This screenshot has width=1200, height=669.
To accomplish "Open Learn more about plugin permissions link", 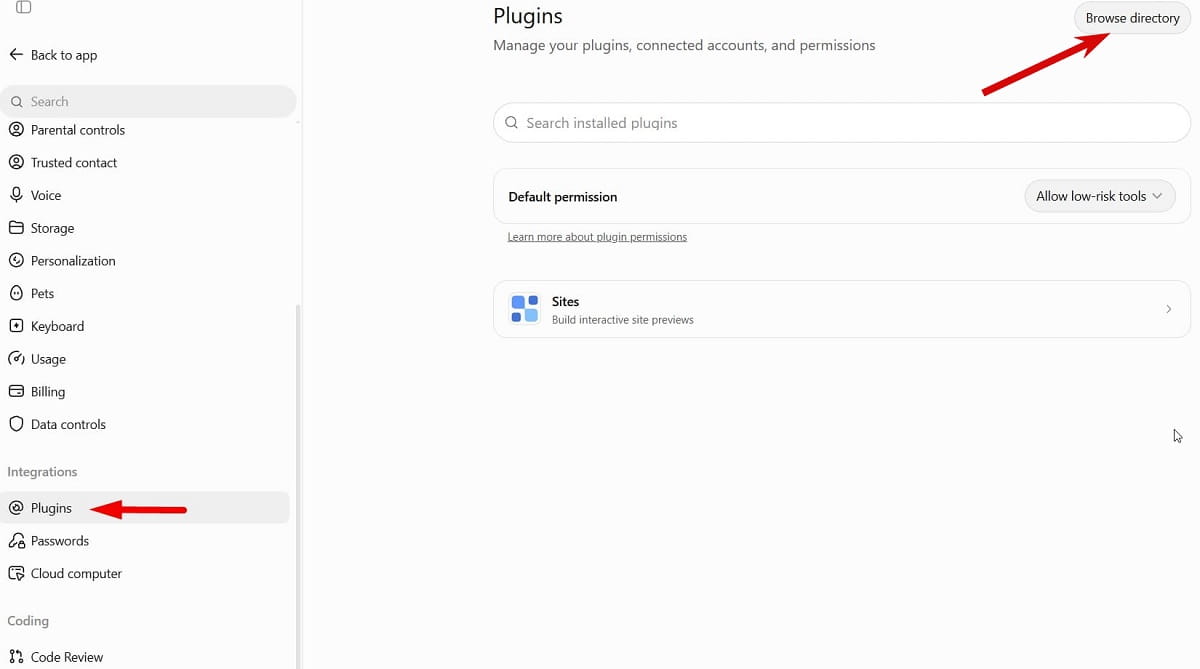I will pyautogui.click(x=597, y=237).
